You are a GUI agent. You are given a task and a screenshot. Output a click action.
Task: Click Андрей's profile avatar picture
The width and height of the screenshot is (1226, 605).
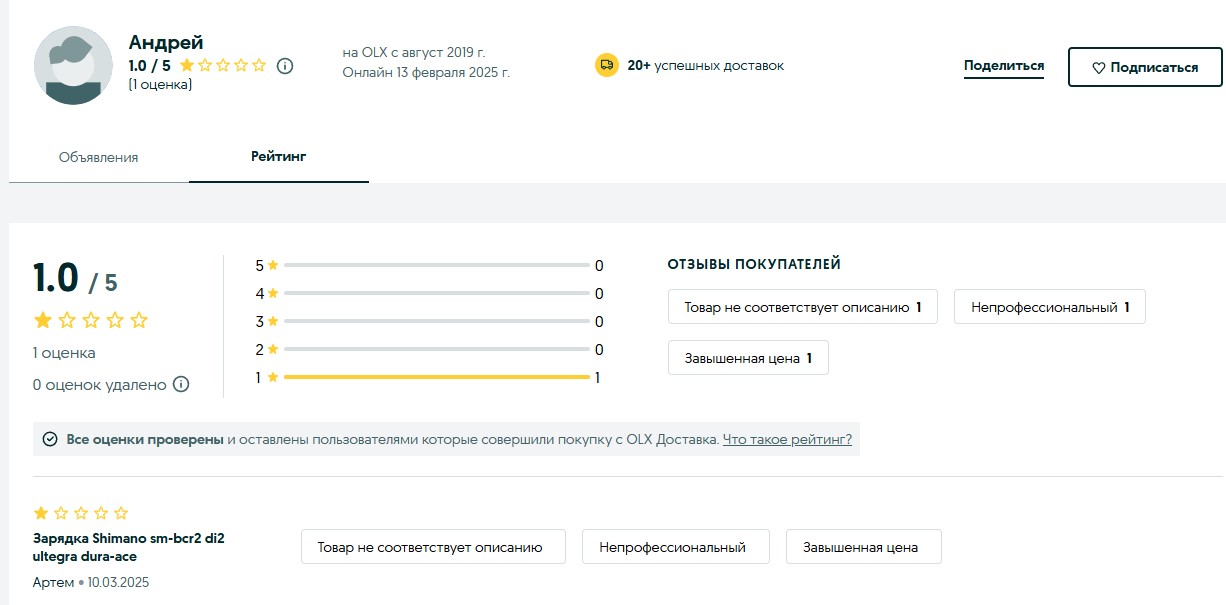73,66
